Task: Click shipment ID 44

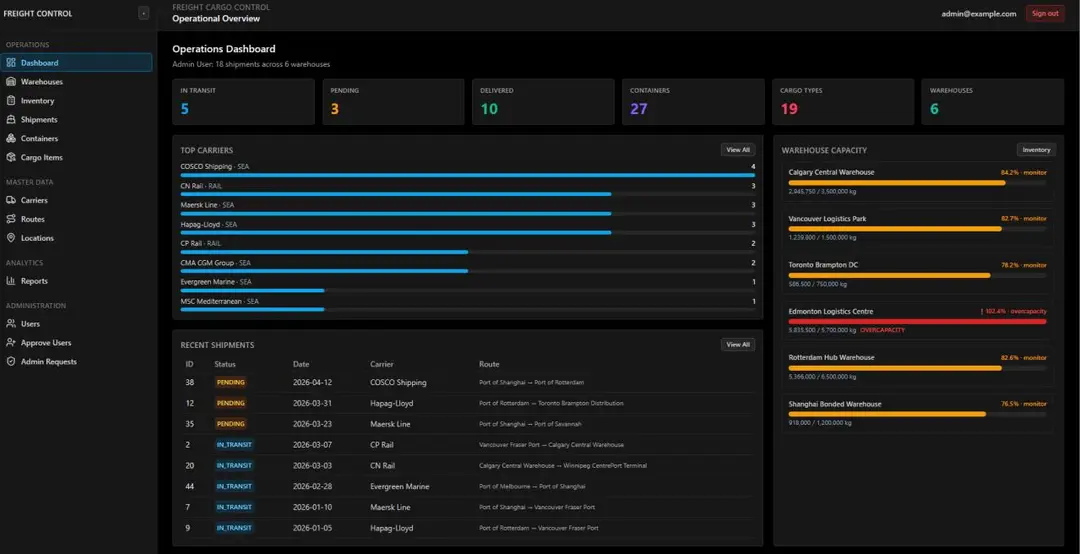Action: click(189, 486)
